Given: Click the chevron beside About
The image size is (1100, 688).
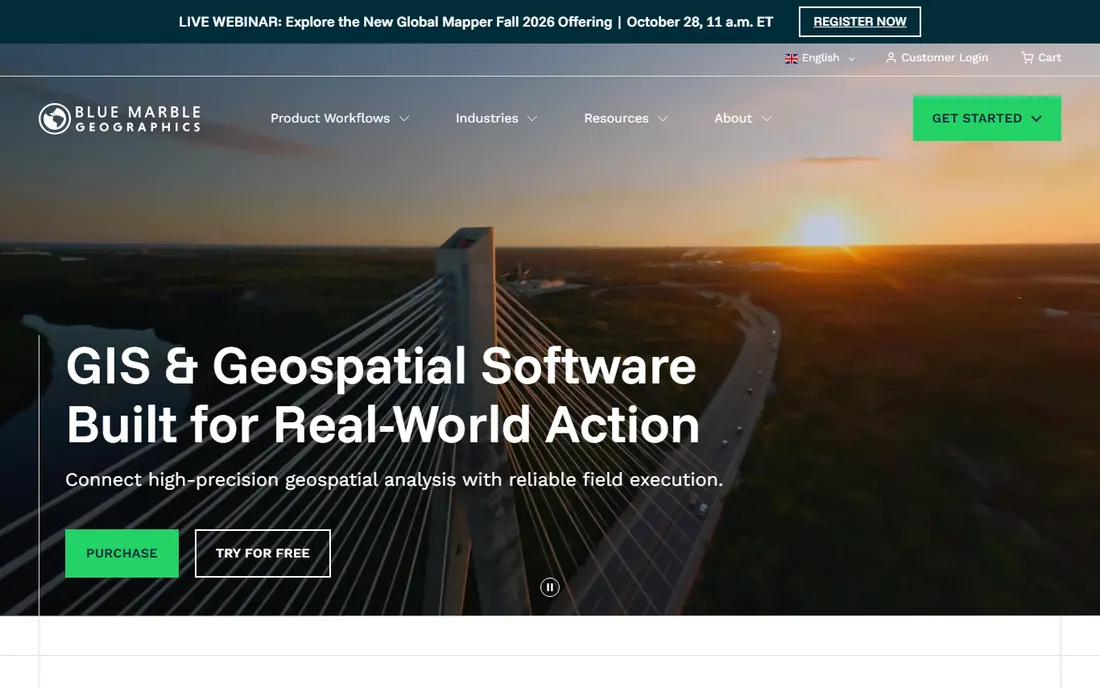Looking at the screenshot, I should coord(767,119).
